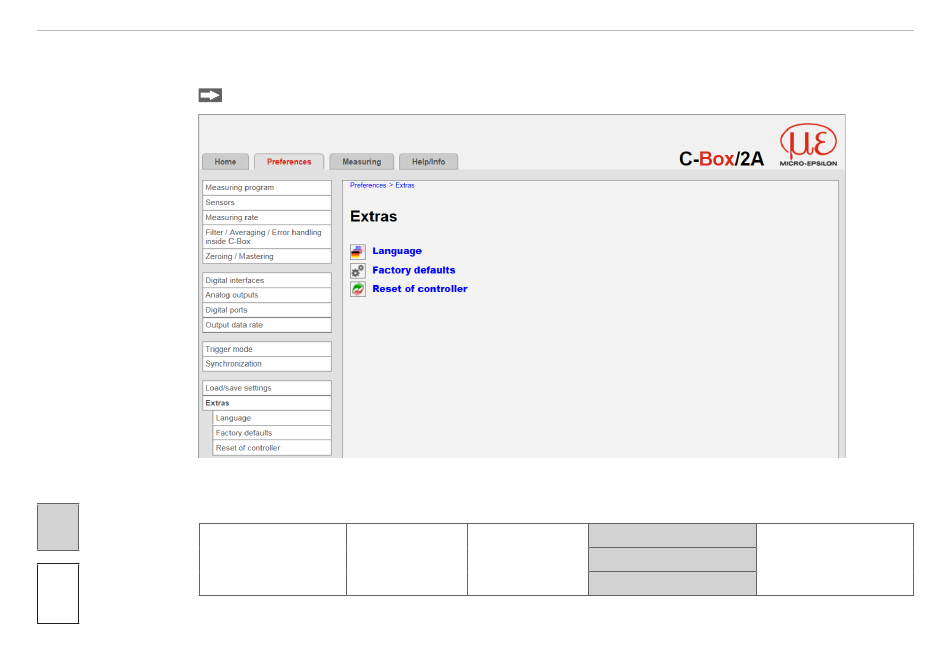Screen dimensions: 950x665
Task: Select Reset of controller sidebar sub-item
Action: (272, 448)
